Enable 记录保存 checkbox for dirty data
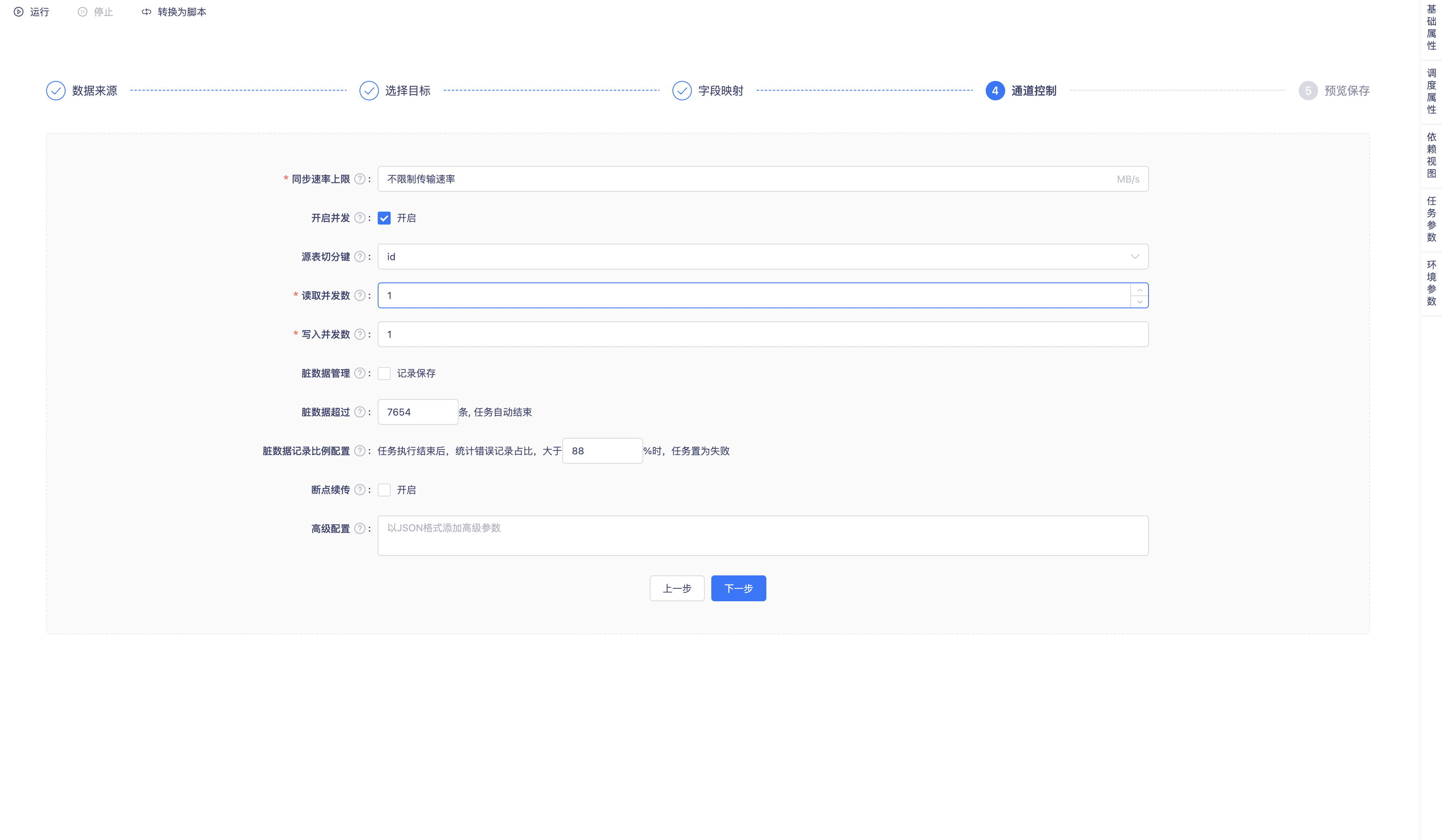Image resolution: width=1442 pixels, height=840 pixels. point(384,373)
